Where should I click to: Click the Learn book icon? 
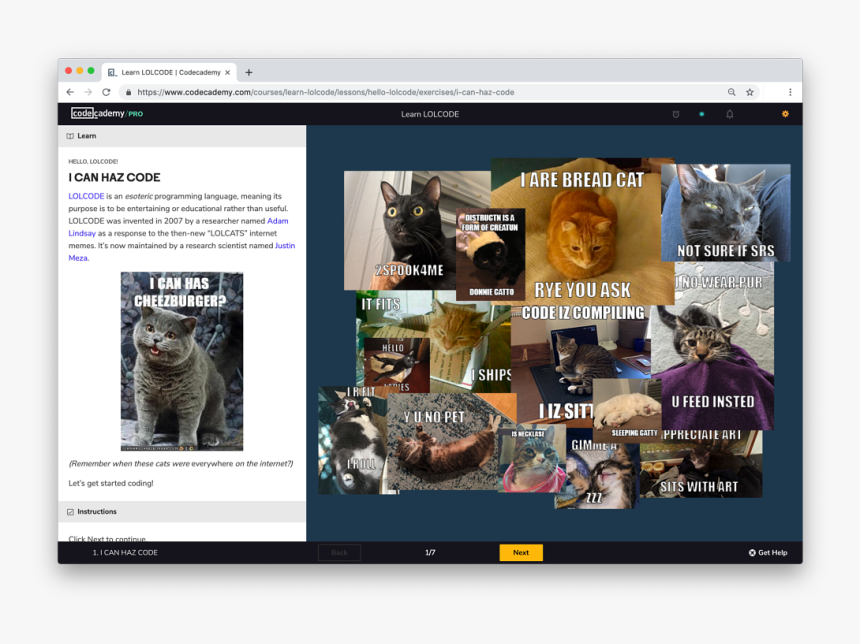tap(70, 136)
